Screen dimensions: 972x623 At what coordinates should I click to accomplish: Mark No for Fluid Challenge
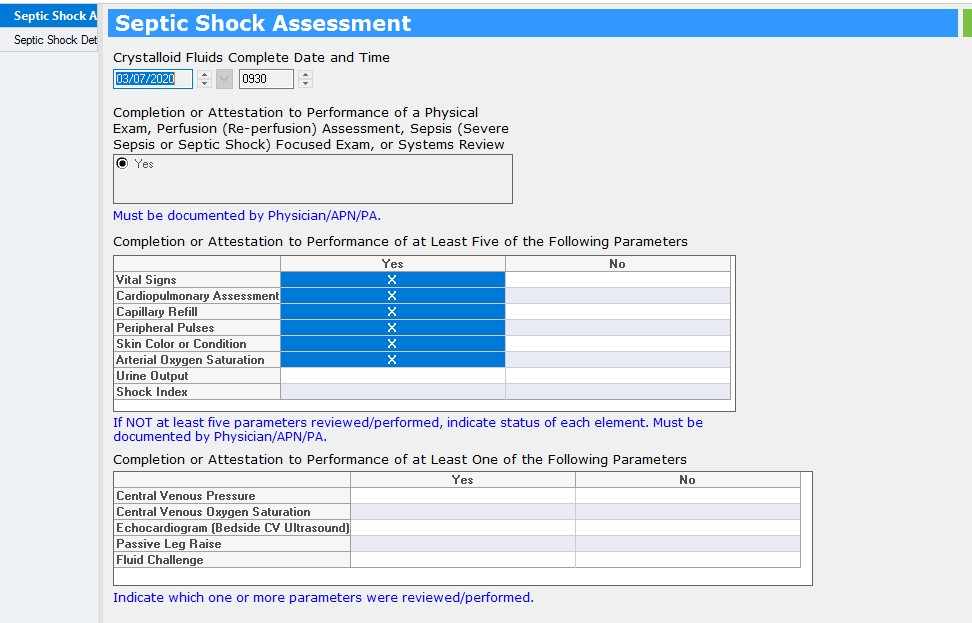(688, 560)
